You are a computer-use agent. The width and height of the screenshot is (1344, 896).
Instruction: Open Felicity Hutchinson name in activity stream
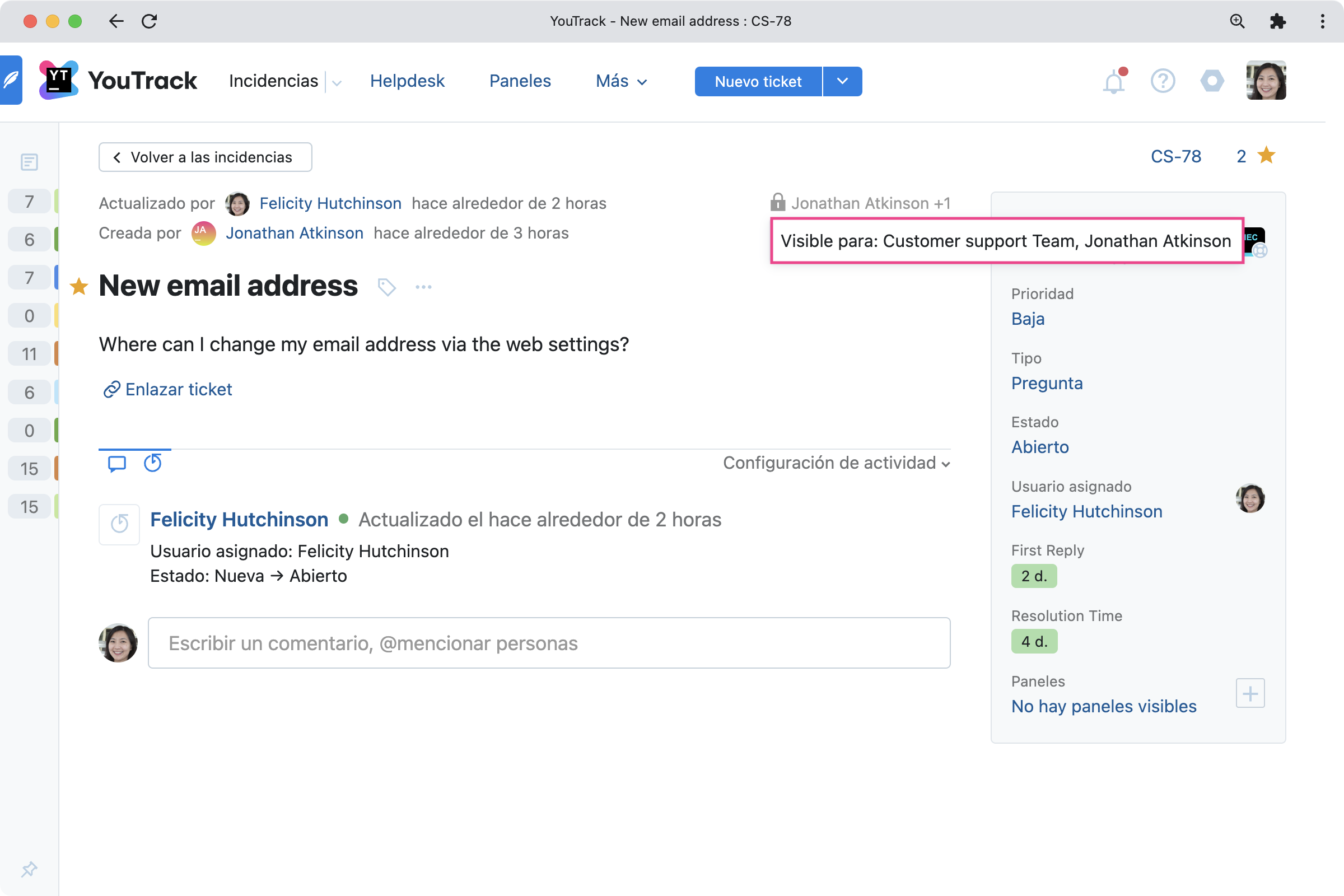point(239,520)
